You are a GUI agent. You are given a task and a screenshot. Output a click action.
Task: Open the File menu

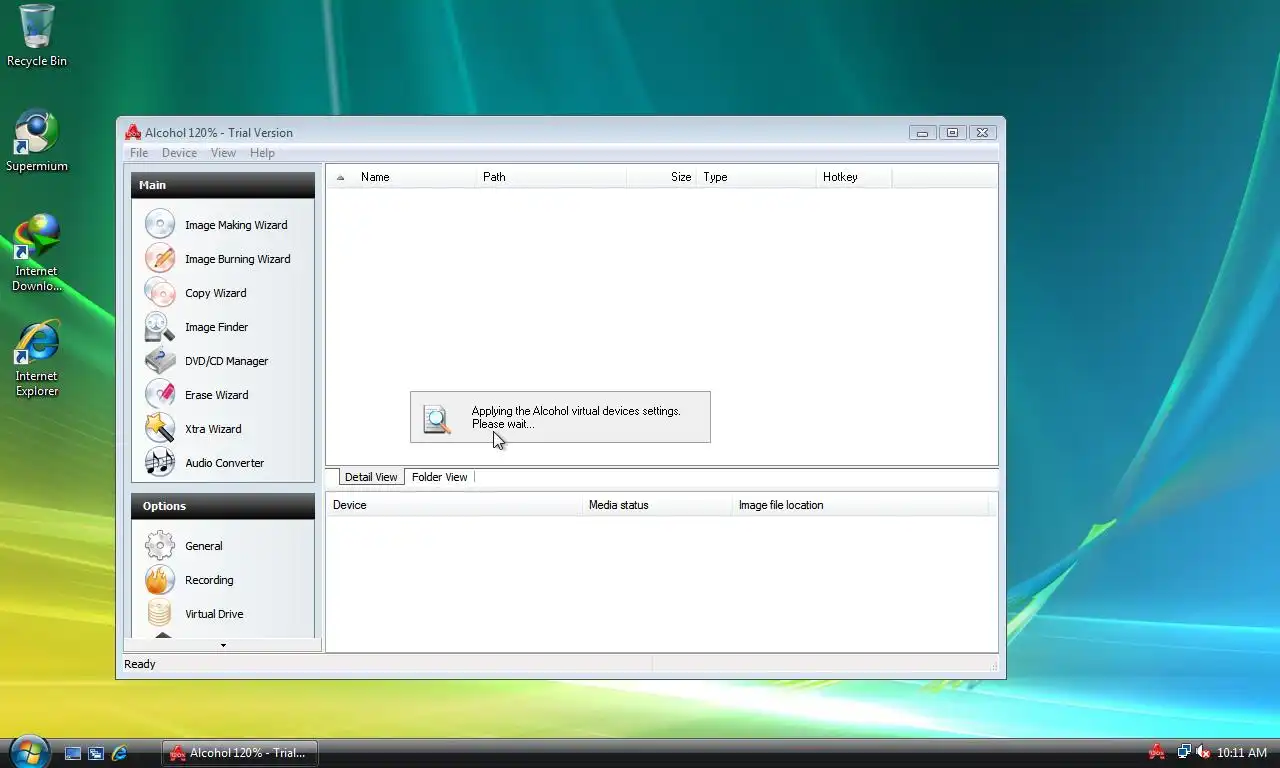point(139,153)
